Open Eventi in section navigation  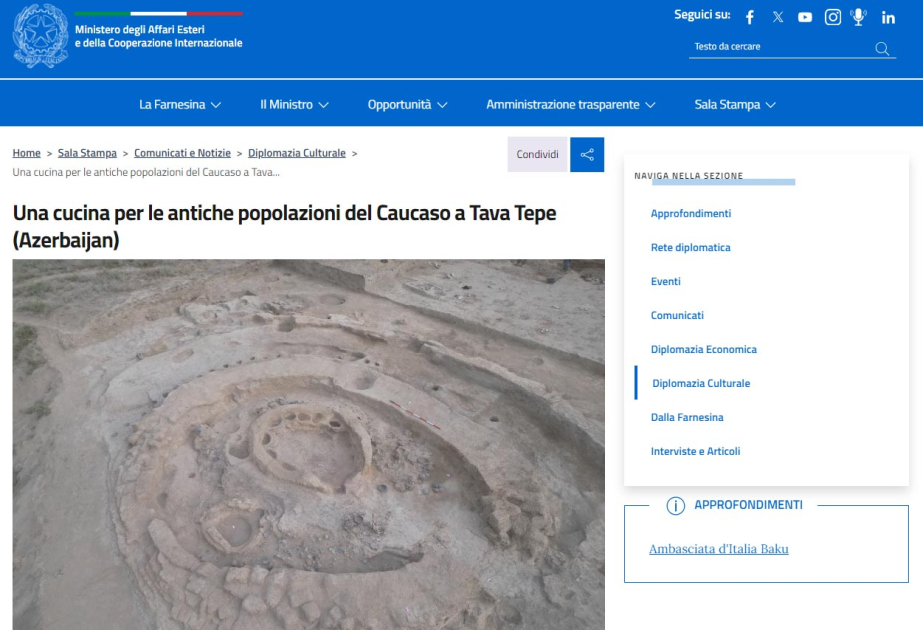pos(666,281)
